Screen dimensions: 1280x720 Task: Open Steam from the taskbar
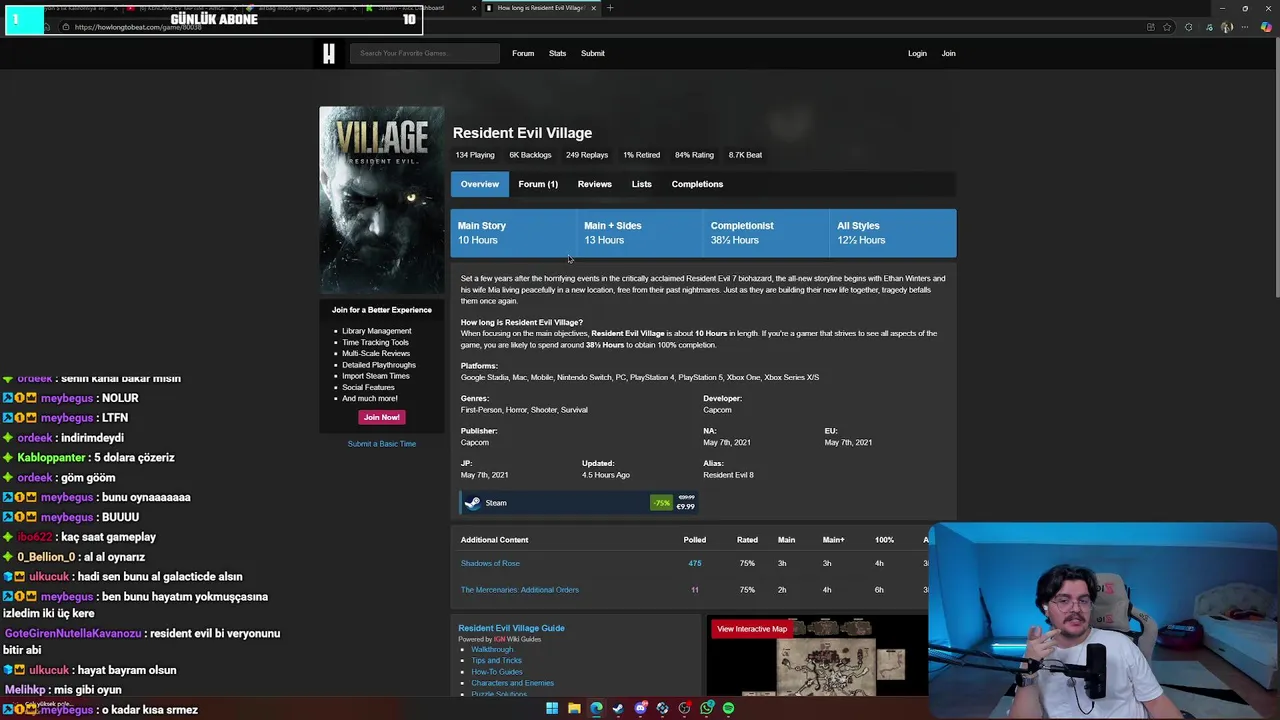click(x=618, y=708)
